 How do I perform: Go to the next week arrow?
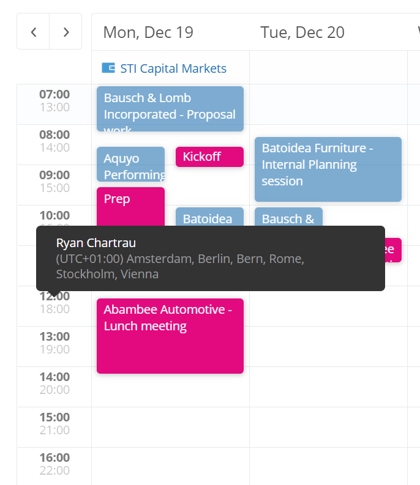click(66, 32)
